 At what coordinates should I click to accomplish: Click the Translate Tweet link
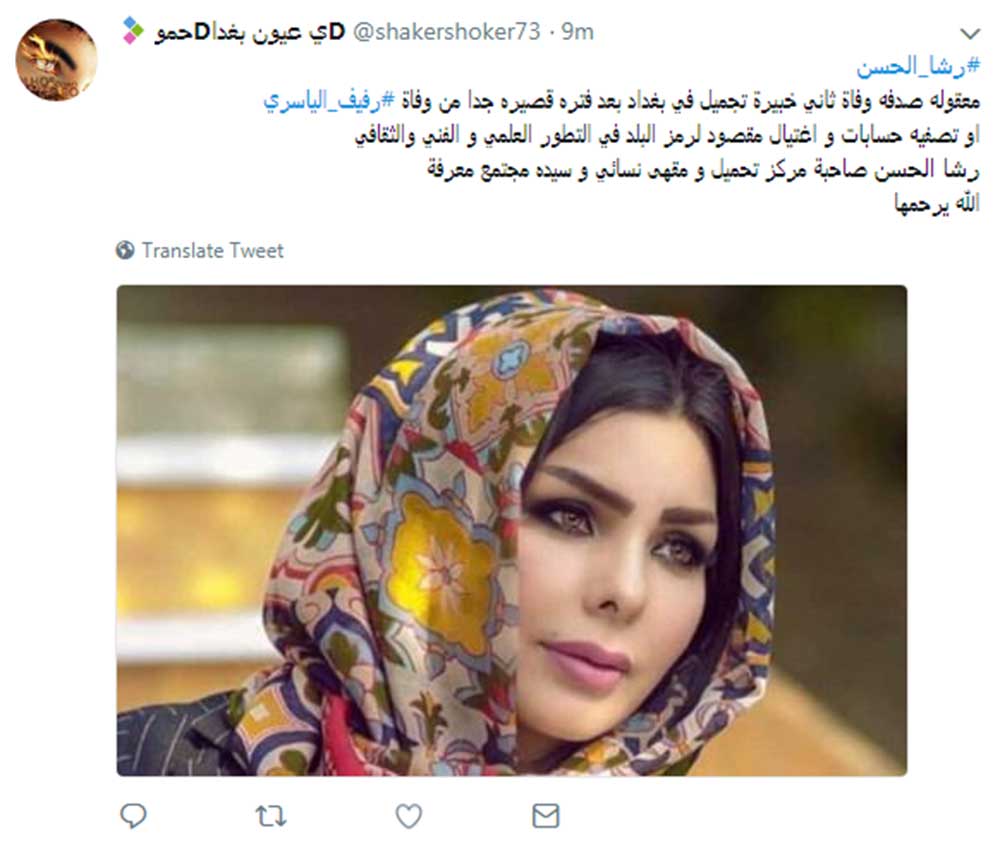[x=212, y=250]
